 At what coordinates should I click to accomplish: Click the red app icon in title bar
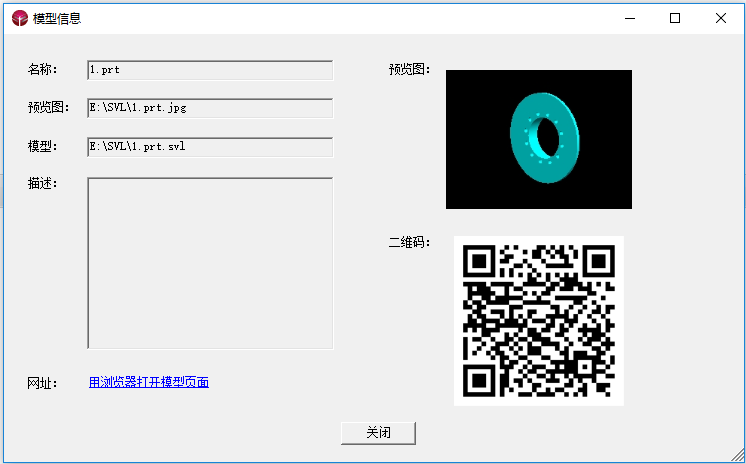tap(20, 18)
